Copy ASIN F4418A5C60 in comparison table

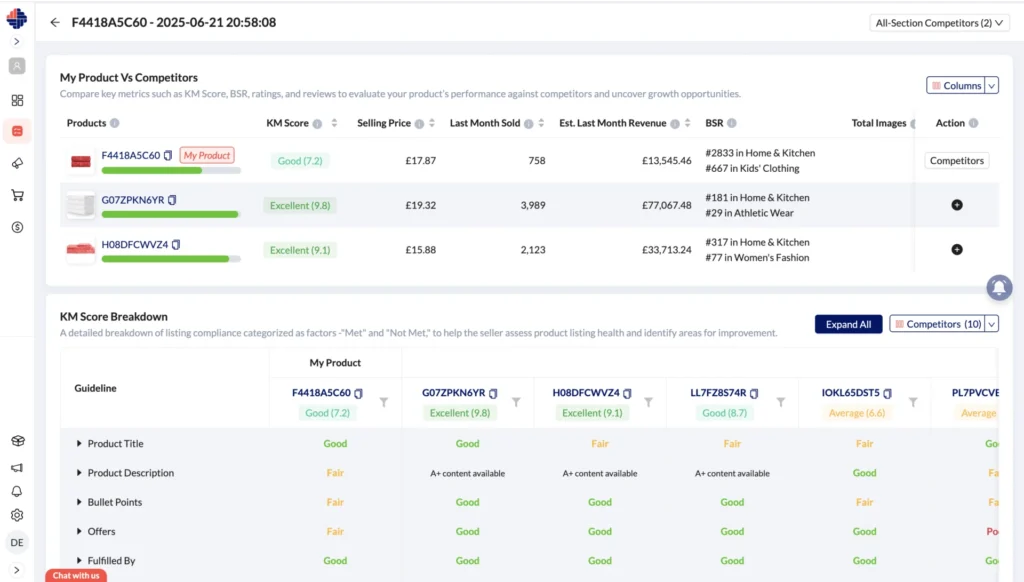coord(168,155)
